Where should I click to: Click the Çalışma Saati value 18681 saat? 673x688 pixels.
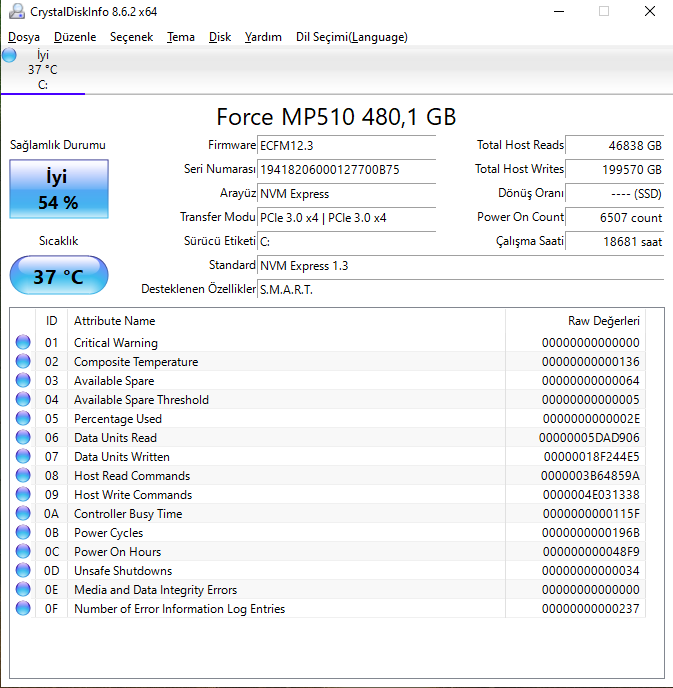(615, 241)
